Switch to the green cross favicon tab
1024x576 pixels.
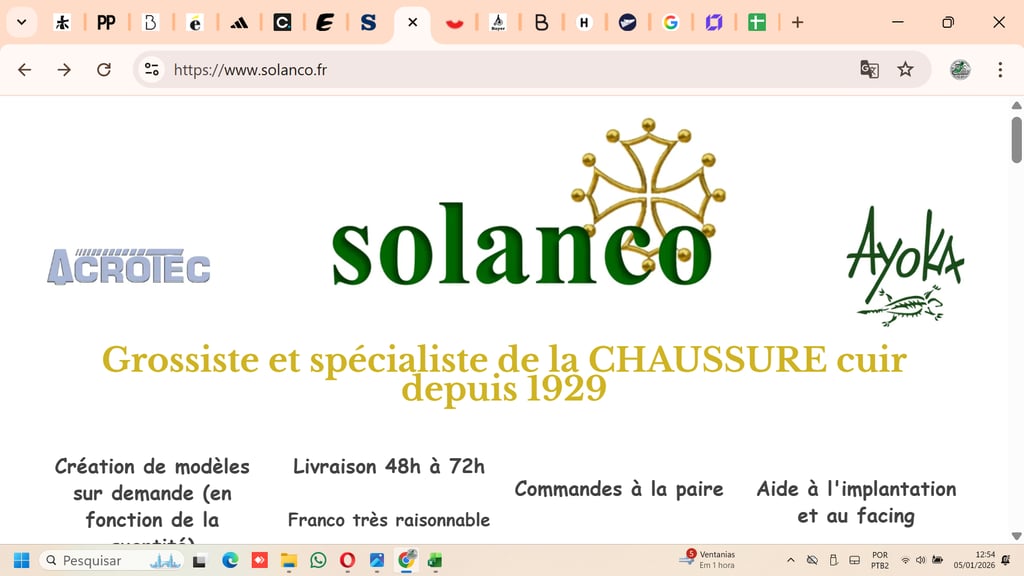pyautogui.click(x=757, y=23)
